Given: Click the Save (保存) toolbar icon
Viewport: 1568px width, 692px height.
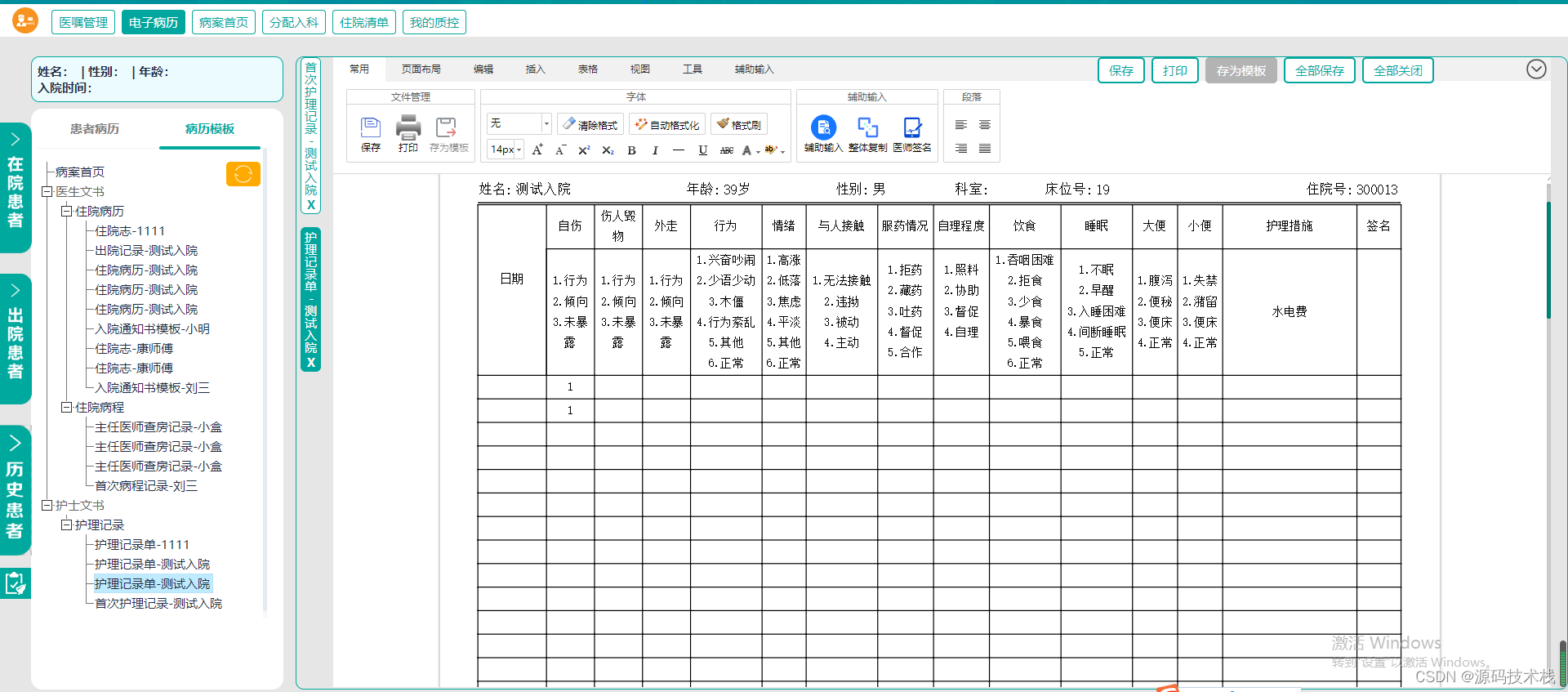Looking at the screenshot, I should click(371, 134).
